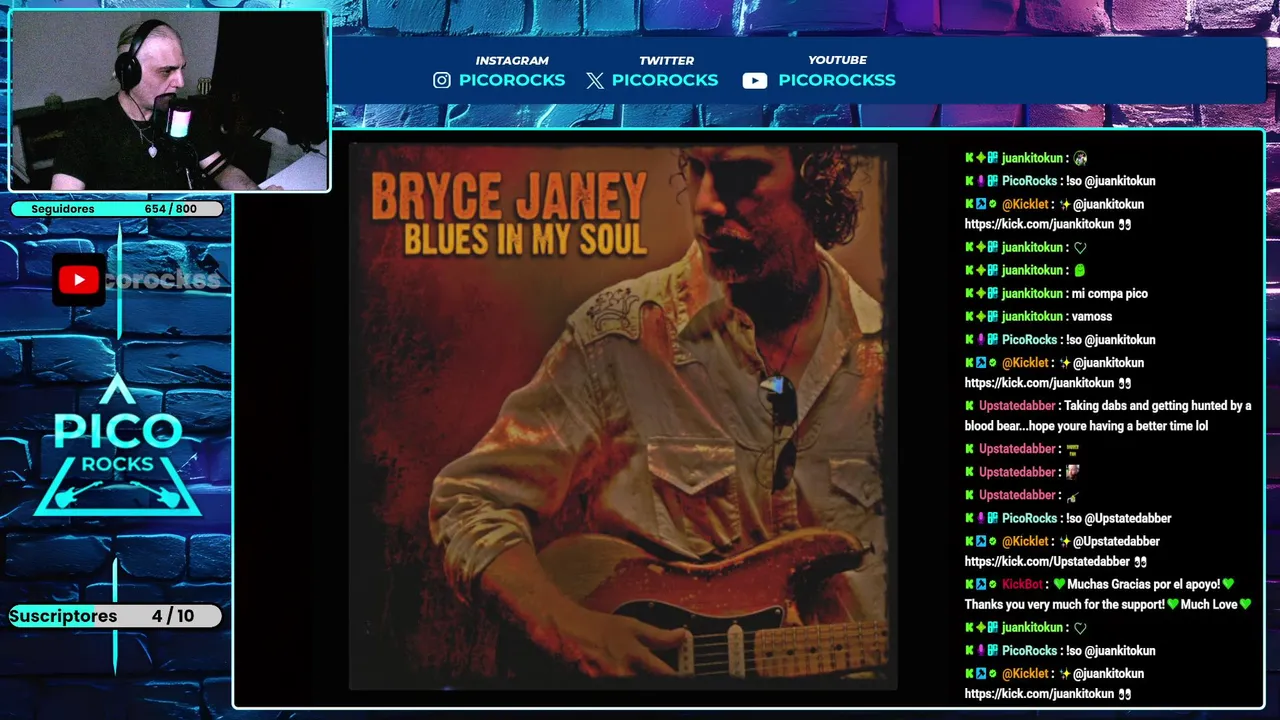Click the Seguidores 654 / 800 progress bar
This screenshot has width=1280, height=720.
(x=118, y=209)
